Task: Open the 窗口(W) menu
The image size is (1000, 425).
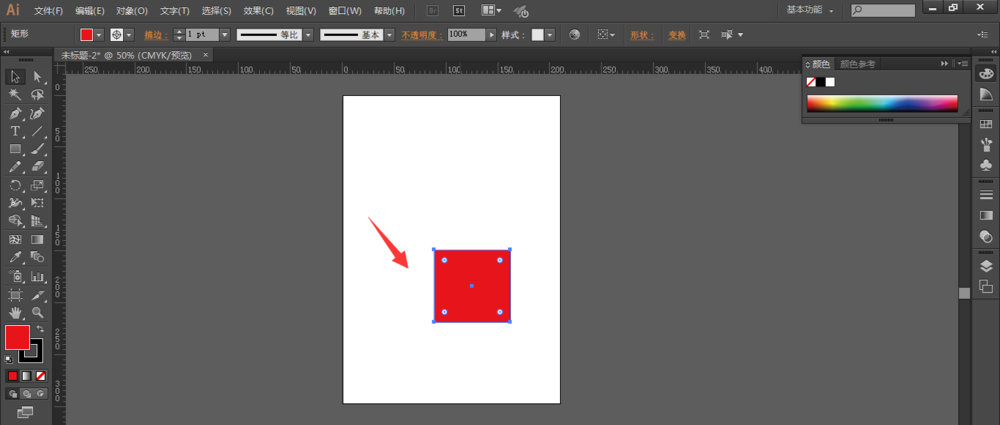Action: coord(344,11)
